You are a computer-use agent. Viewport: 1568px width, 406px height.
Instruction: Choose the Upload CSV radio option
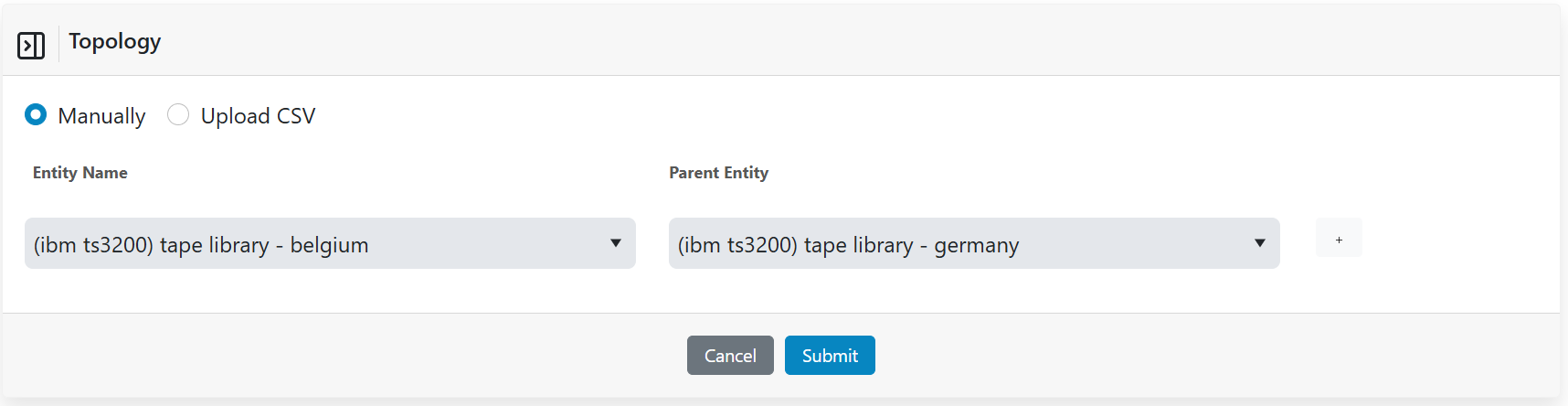coord(178,115)
